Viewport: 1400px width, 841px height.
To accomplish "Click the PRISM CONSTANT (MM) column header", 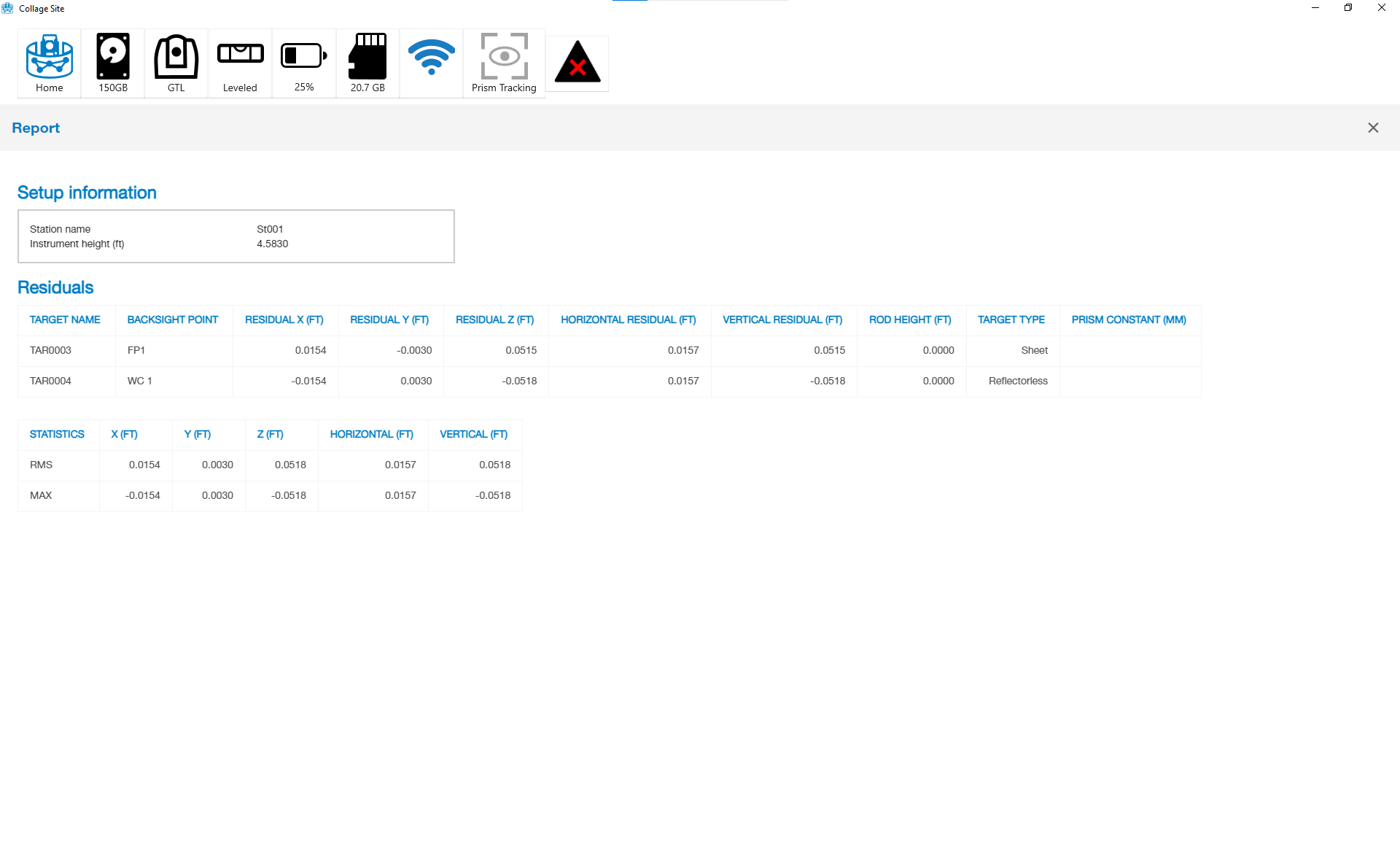I will 1128,319.
